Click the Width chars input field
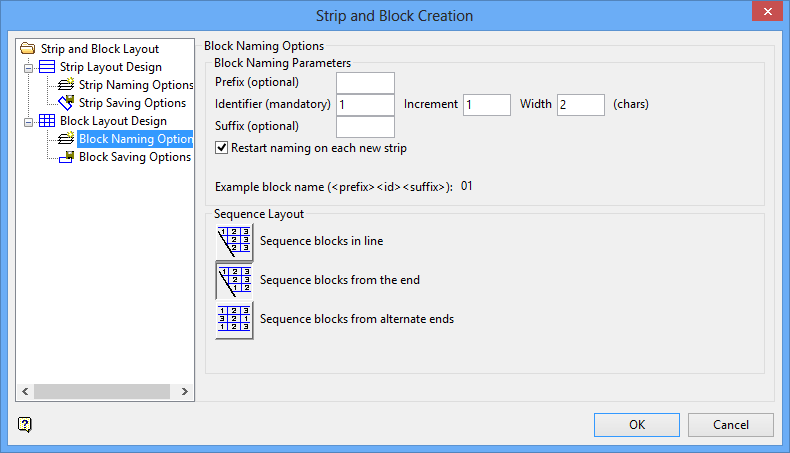The image size is (790, 453). tap(580, 104)
